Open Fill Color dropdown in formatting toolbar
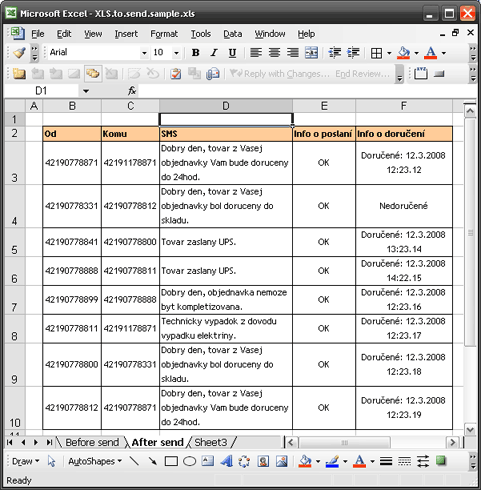 coord(416,53)
